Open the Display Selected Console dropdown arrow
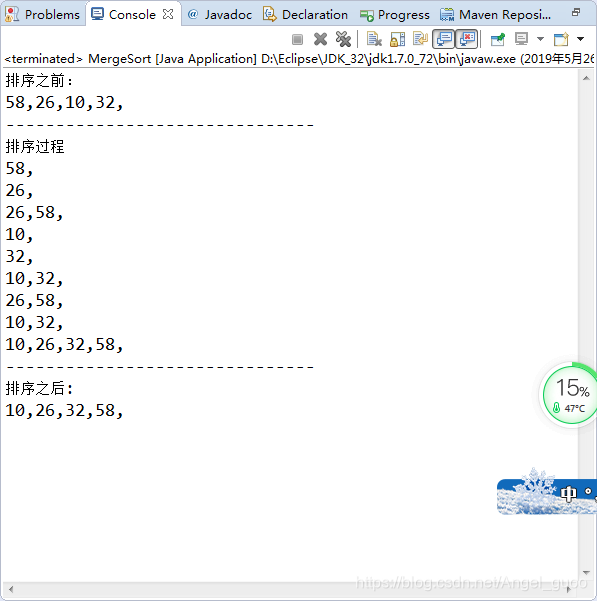This screenshot has height=601, width=597. point(540,39)
